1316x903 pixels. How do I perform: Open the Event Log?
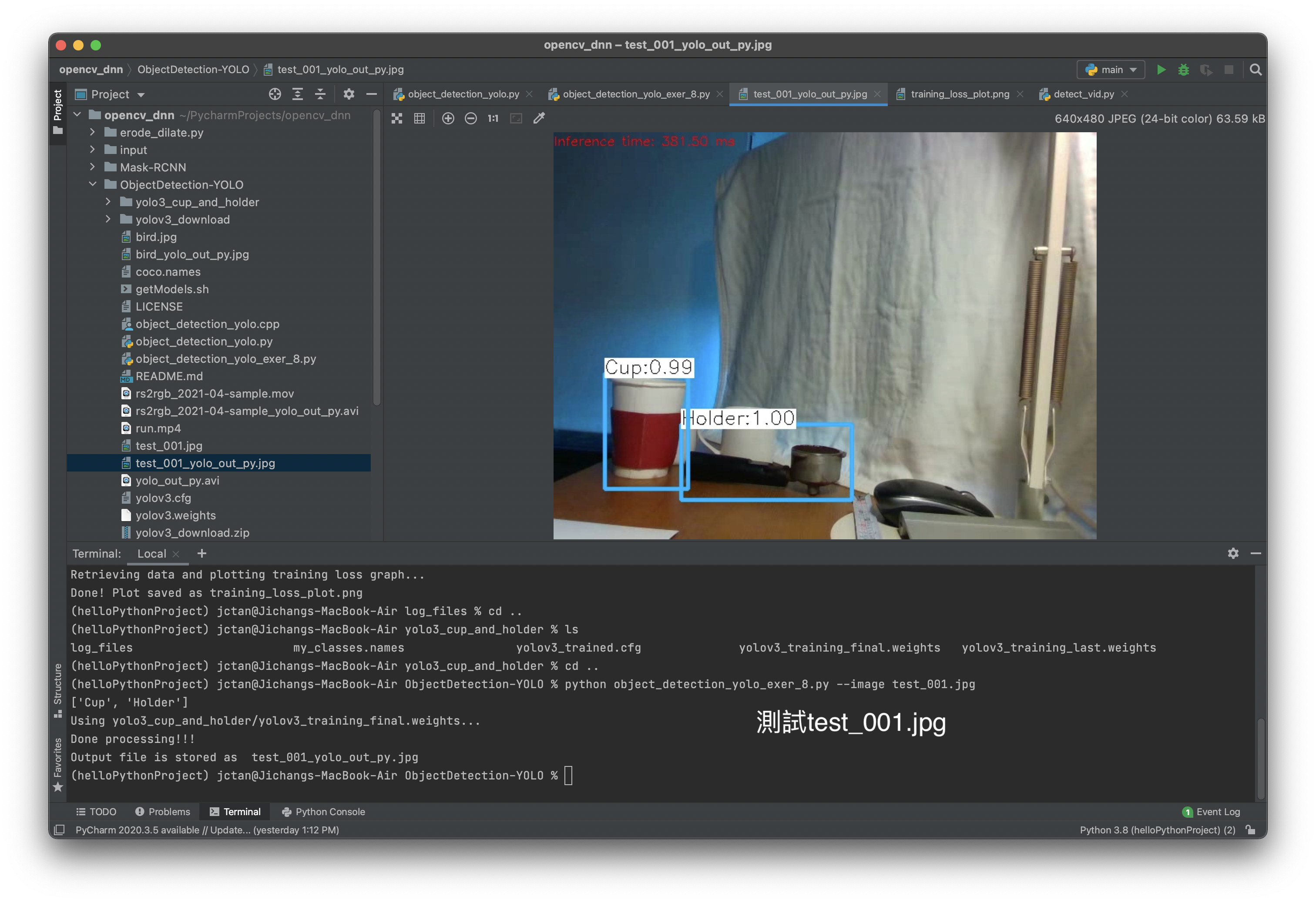pyautogui.click(x=1211, y=811)
